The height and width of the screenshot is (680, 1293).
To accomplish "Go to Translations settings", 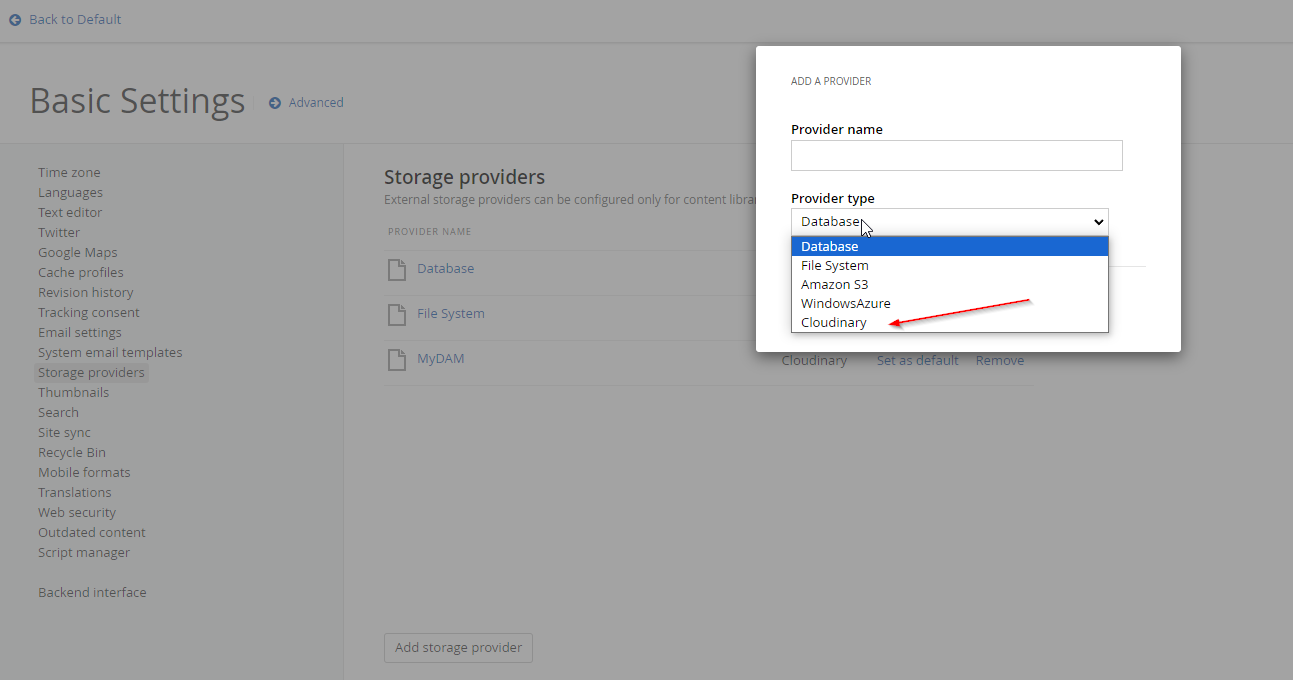I will pos(75,493).
